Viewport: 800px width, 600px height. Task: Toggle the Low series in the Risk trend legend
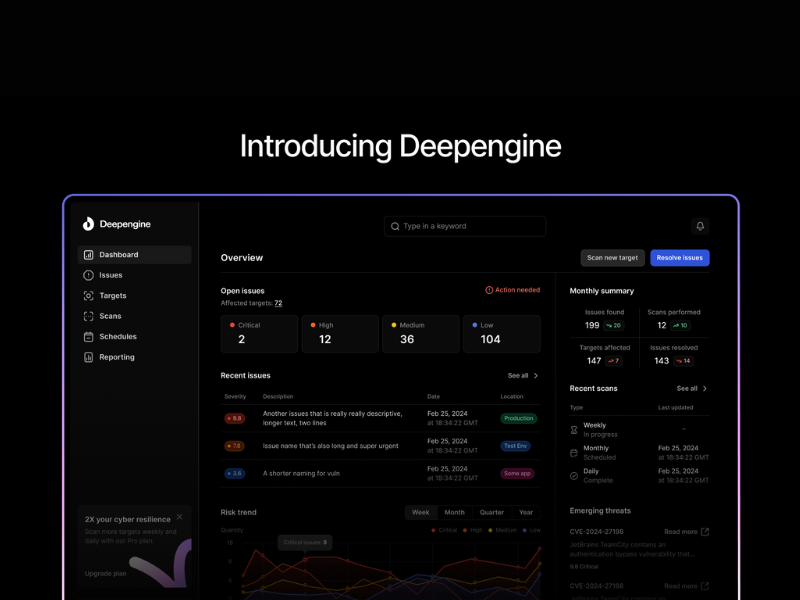(532, 530)
